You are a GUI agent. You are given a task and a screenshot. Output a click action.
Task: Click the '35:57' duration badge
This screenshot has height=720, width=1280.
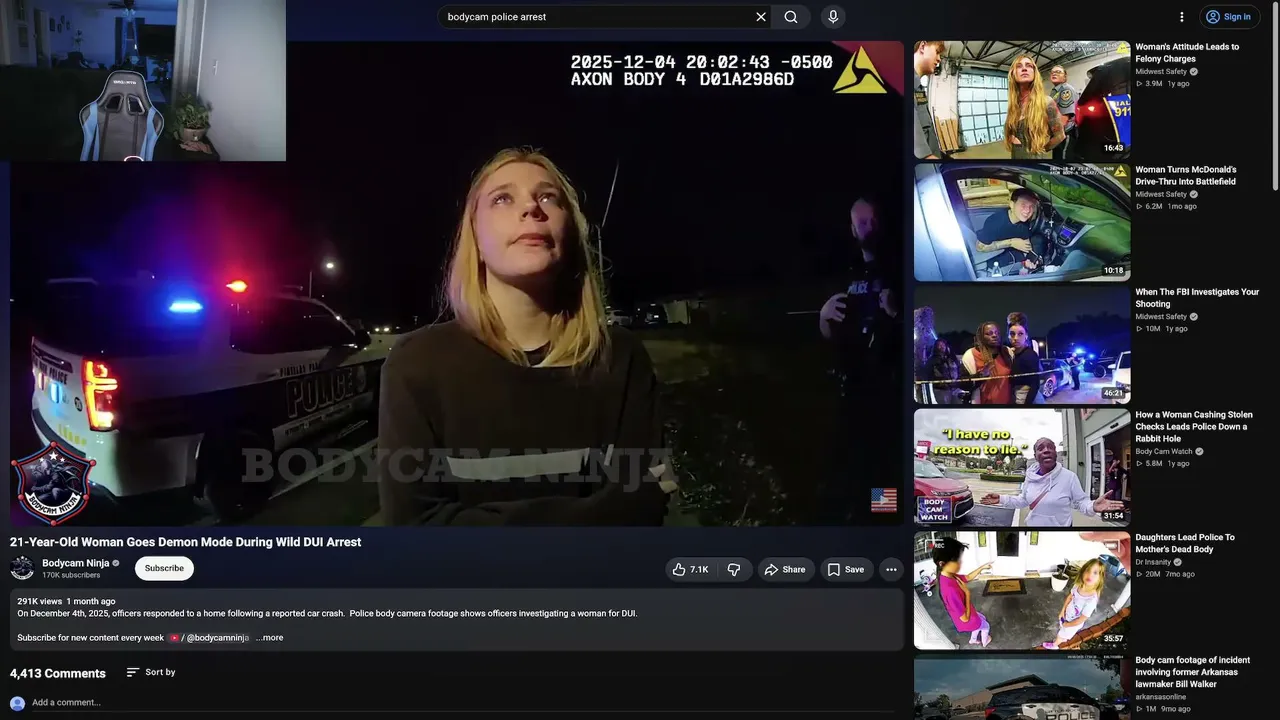click(1113, 638)
